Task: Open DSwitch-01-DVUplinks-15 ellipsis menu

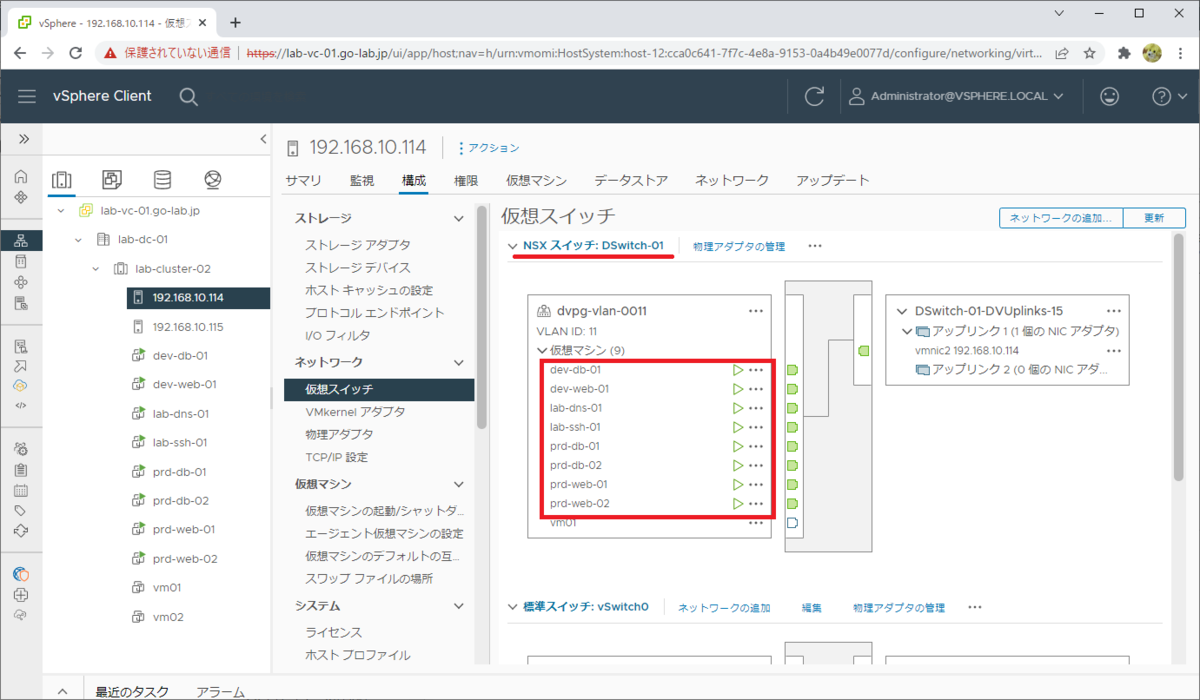Action: click(1114, 311)
